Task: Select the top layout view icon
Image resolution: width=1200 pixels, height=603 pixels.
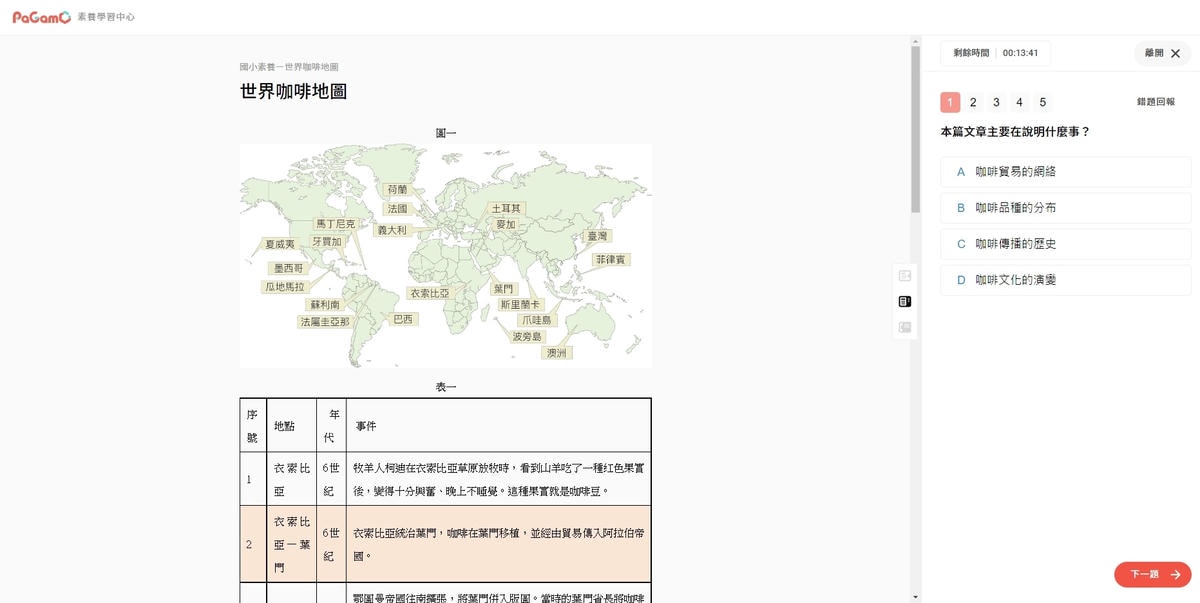Action: coord(904,276)
